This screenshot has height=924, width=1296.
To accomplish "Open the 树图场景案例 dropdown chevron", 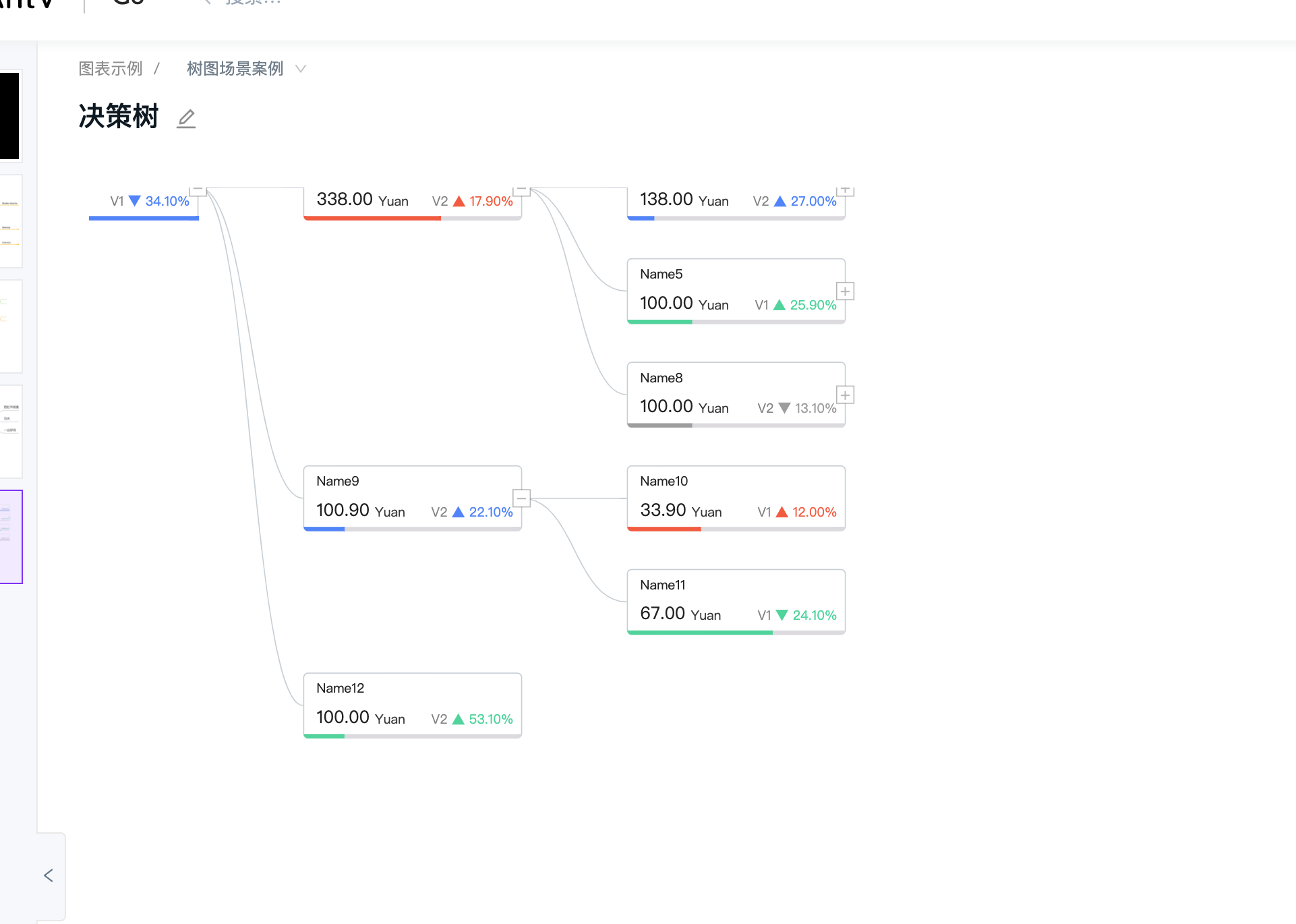I will (301, 68).
